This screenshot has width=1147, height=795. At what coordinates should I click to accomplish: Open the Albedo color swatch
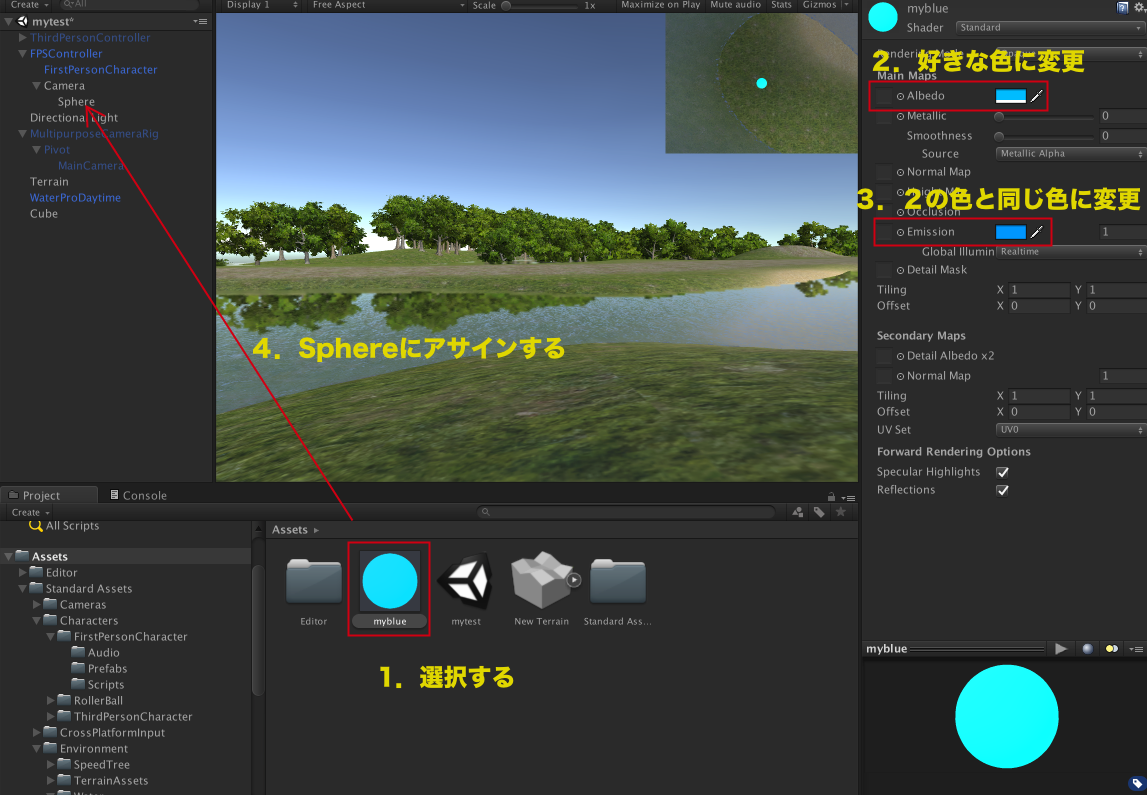click(x=1011, y=96)
